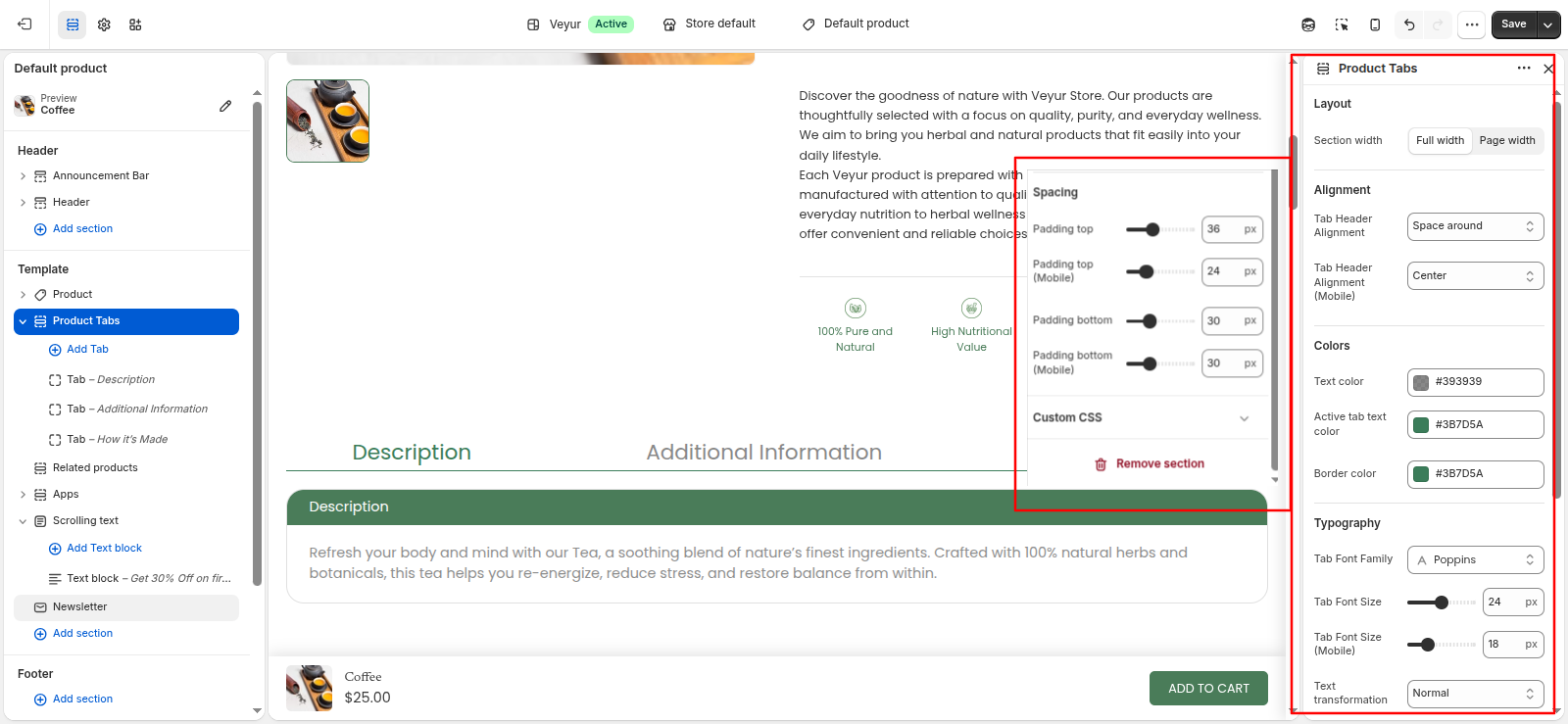This screenshot has height=724, width=1568.
Task: Click the pencil icon to change preview
Action: pyautogui.click(x=225, y=106)
